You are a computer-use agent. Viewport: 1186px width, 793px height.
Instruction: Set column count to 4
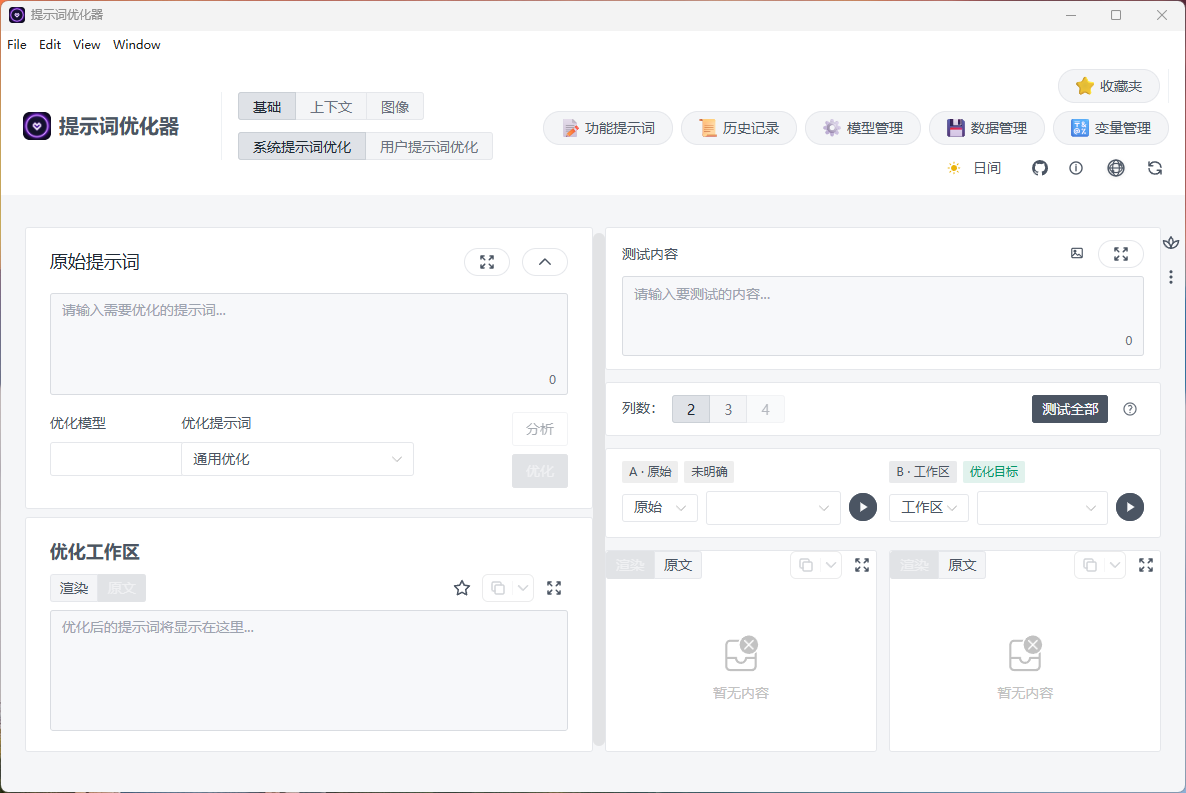pos(765,409)
